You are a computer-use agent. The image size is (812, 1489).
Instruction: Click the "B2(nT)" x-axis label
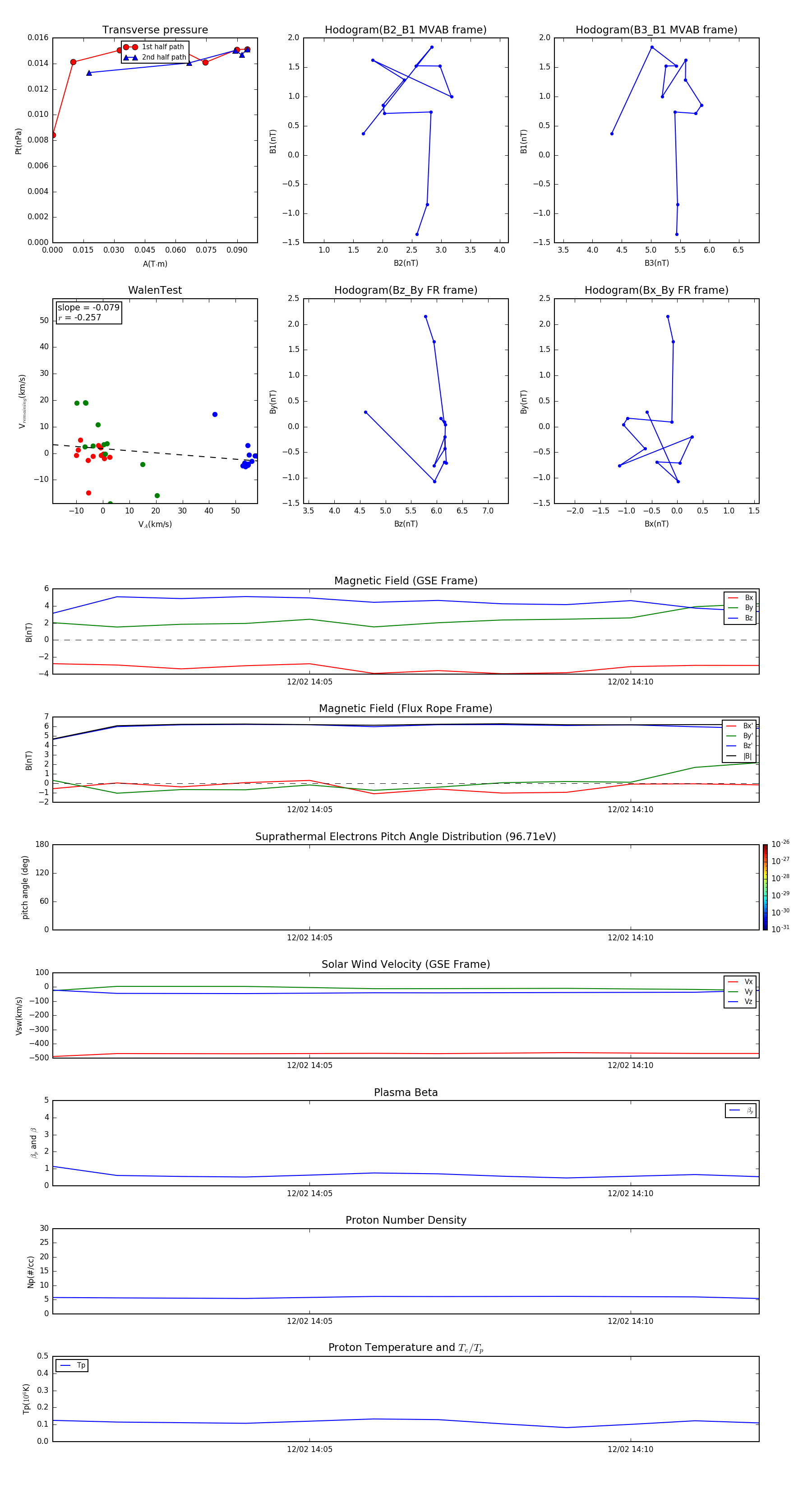tap(406, 263)
